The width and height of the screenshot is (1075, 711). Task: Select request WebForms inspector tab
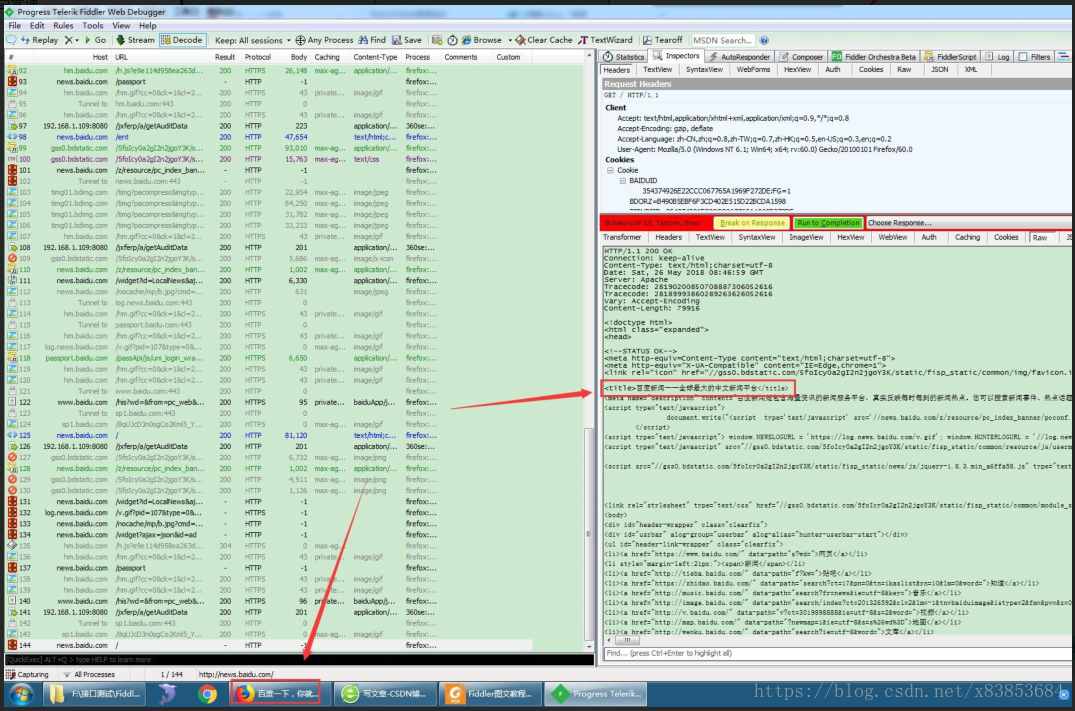pos(753,70)
